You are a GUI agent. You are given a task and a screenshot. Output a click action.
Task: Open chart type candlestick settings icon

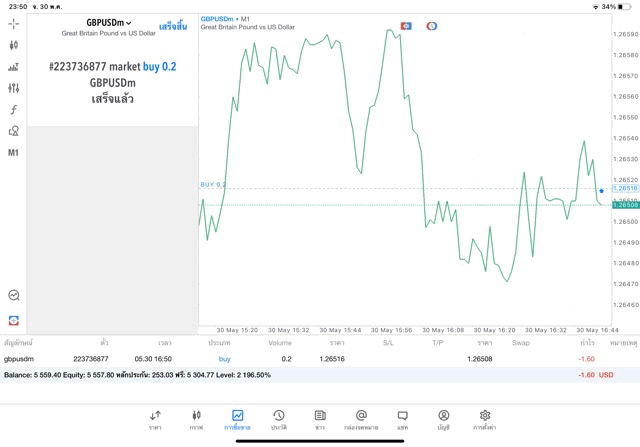pos(13,45)
